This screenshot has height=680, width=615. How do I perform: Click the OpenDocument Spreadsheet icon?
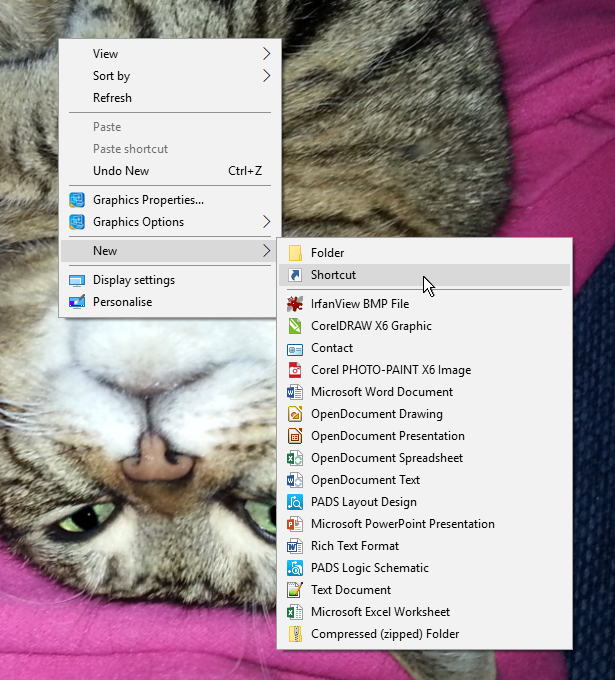coord(295,458)
